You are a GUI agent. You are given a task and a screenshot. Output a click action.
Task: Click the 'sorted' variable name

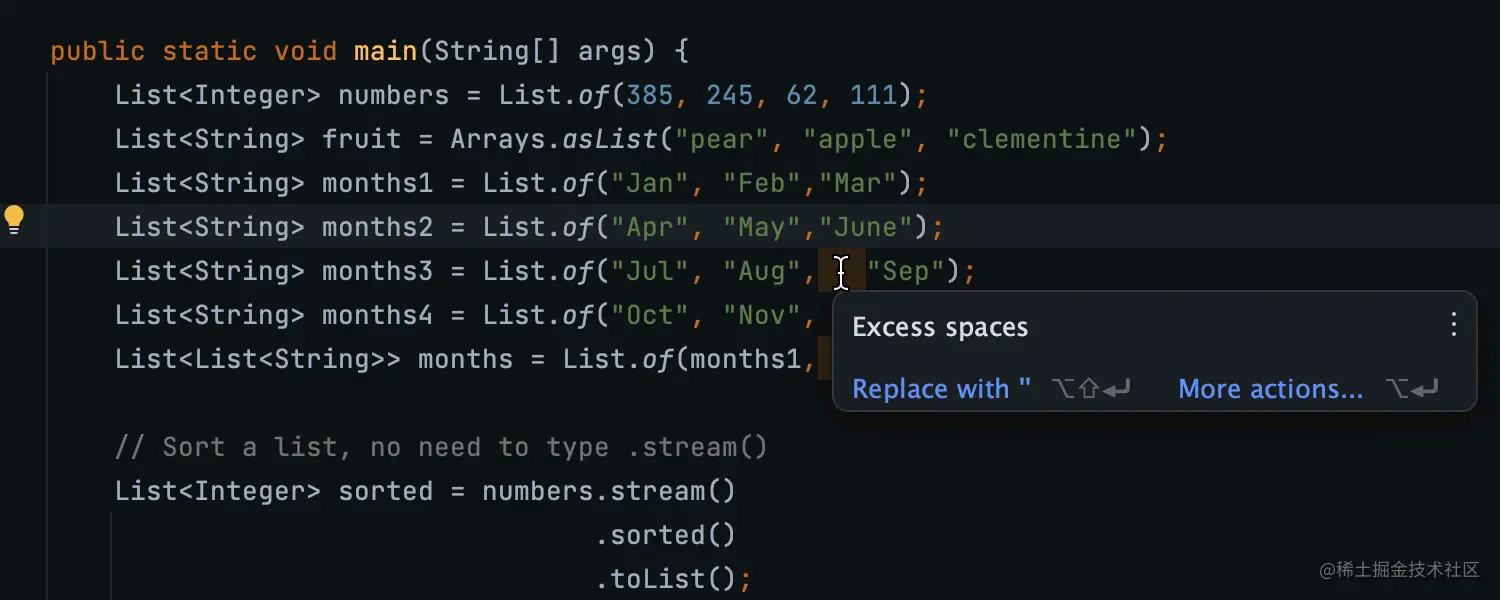[x=386, y=491]
